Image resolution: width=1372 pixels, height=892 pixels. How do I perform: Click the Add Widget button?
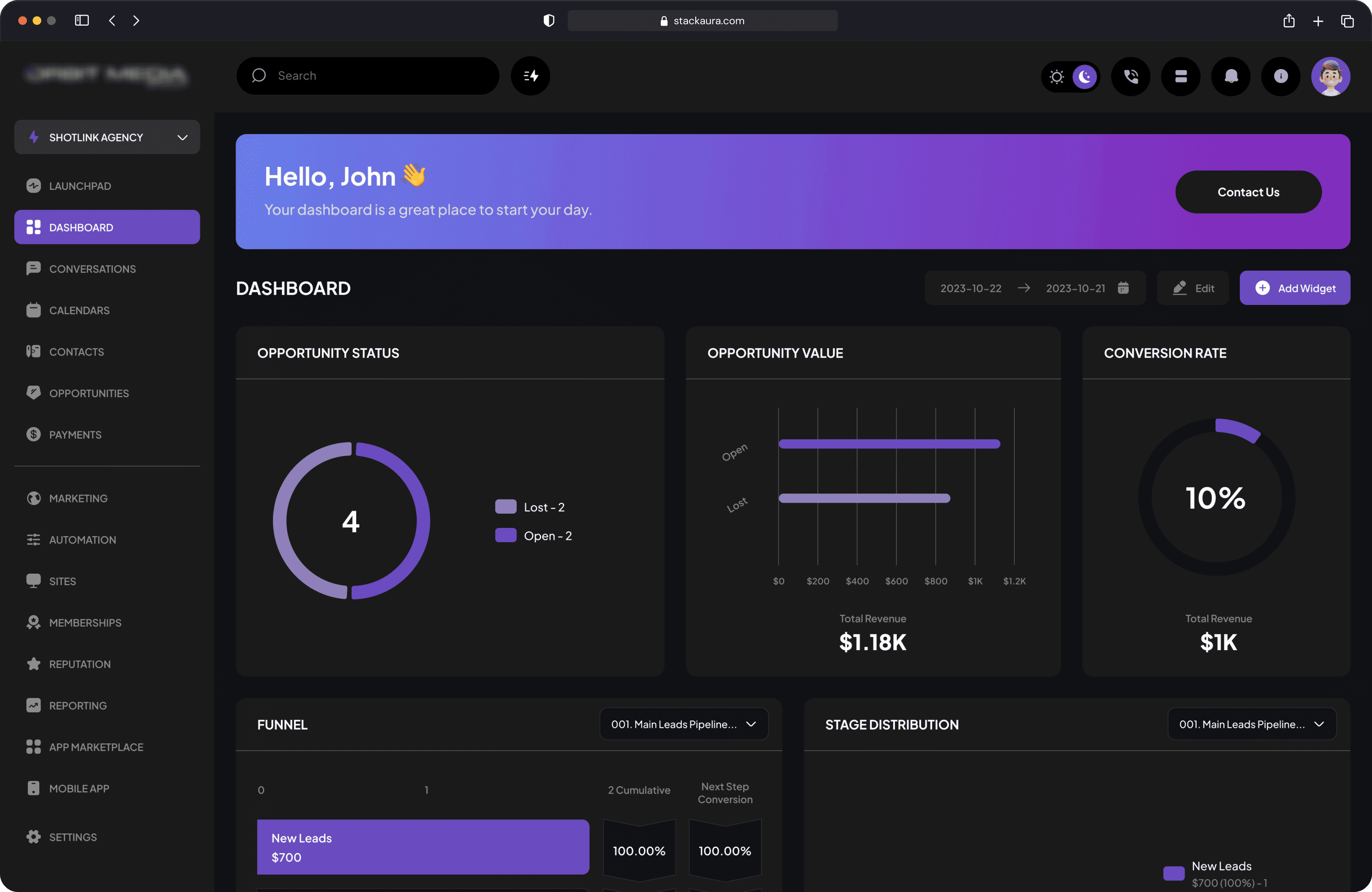(1295, 288)
